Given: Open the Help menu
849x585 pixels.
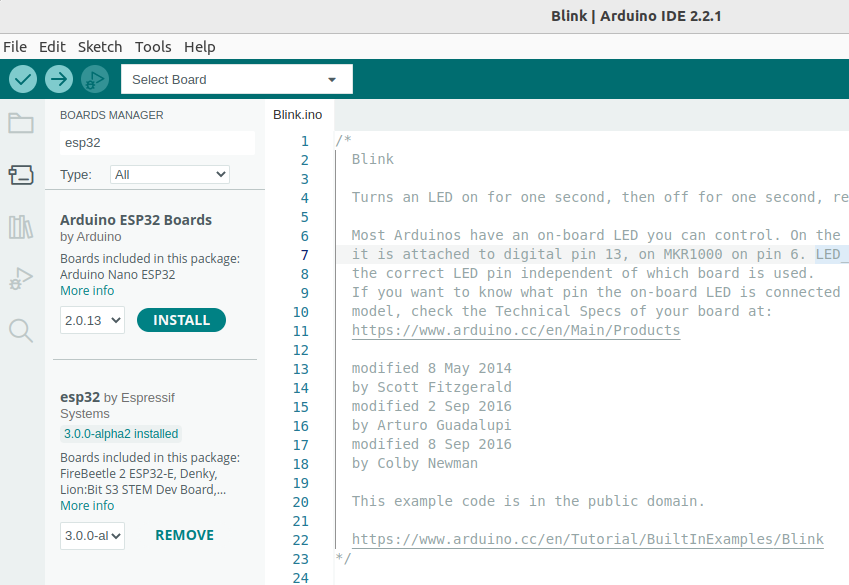Looking at the screenshot, I should click(x=199, y=47).
